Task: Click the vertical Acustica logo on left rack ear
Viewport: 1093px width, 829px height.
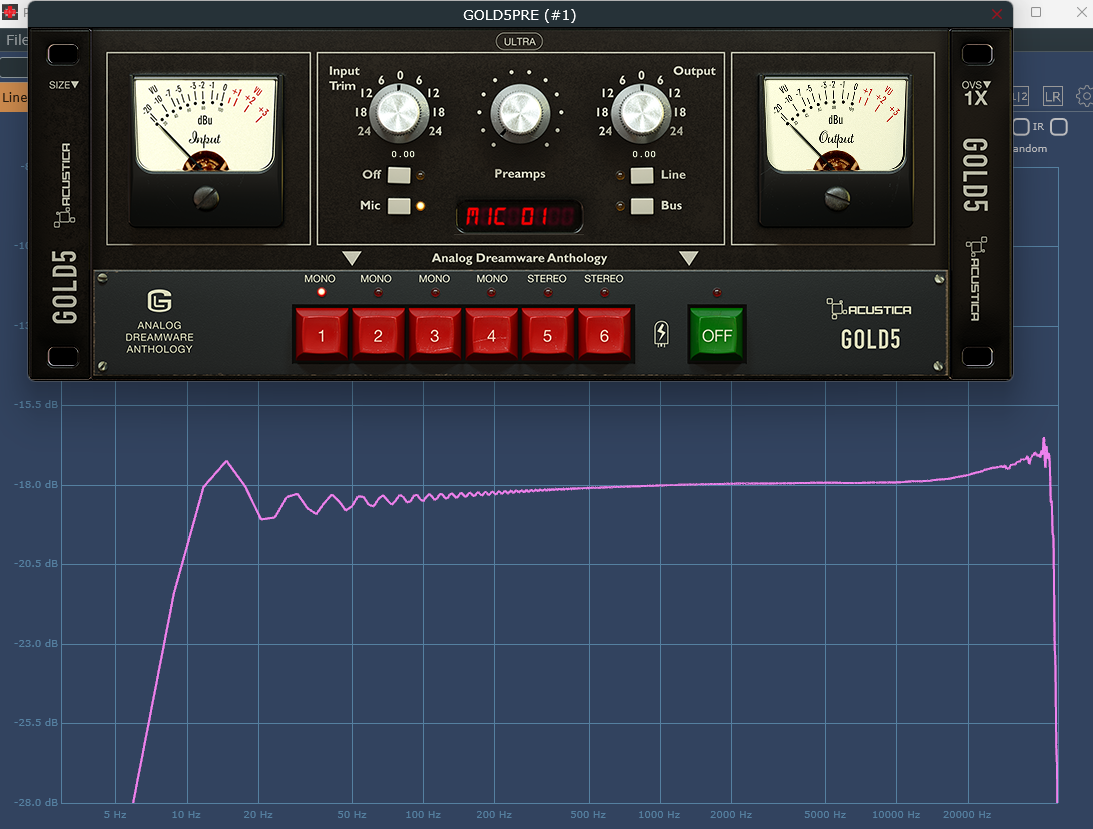Action: click(65, 185)
